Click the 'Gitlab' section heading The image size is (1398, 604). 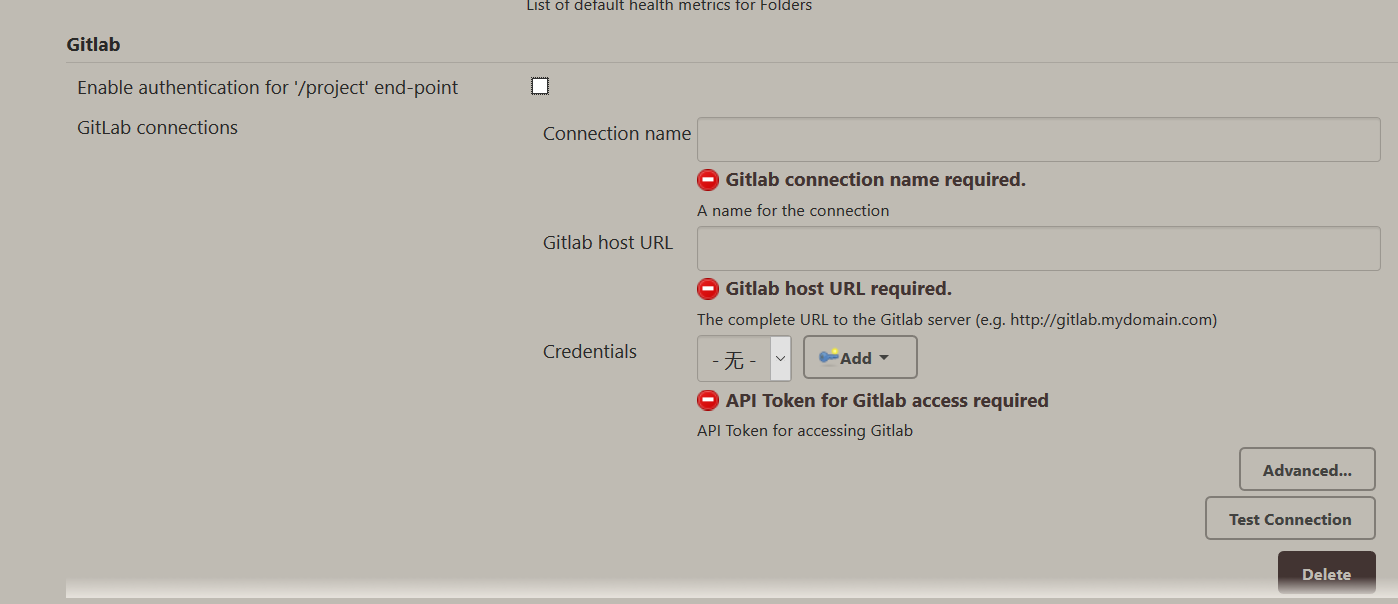[x=94, y=45]
